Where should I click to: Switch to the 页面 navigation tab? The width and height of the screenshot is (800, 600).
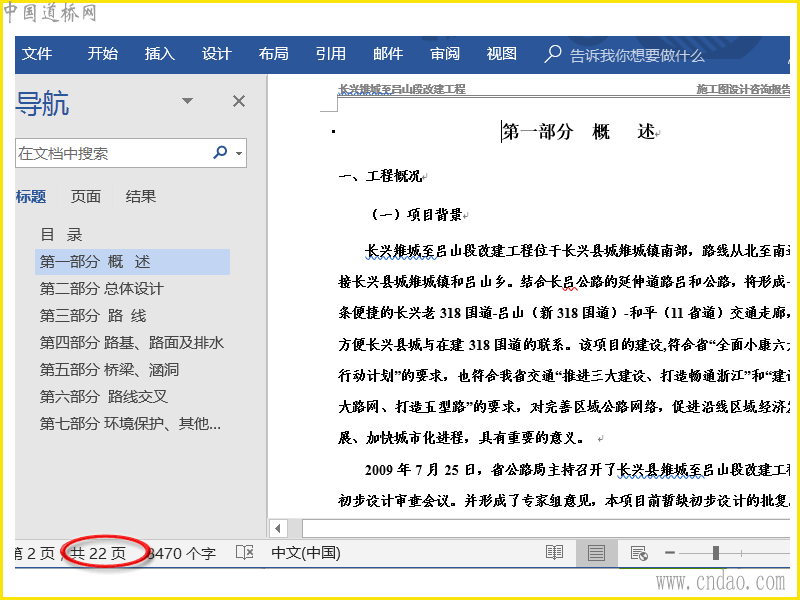coord(85,196)
